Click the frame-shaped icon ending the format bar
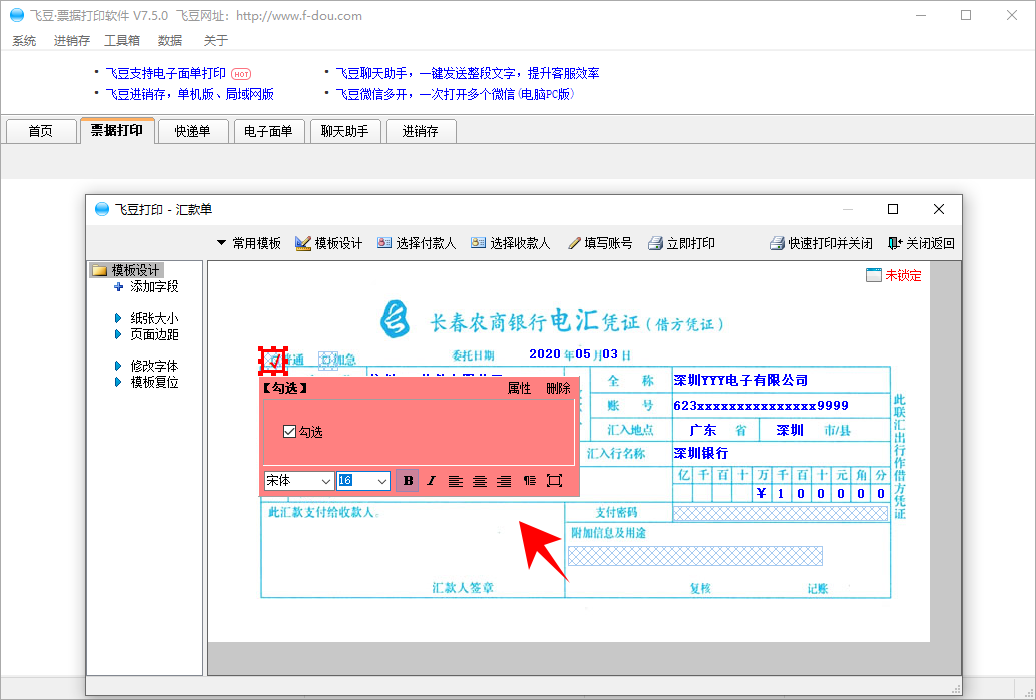Image resolution: width=1036 pixels, height=700 pixels. [554, 481]
